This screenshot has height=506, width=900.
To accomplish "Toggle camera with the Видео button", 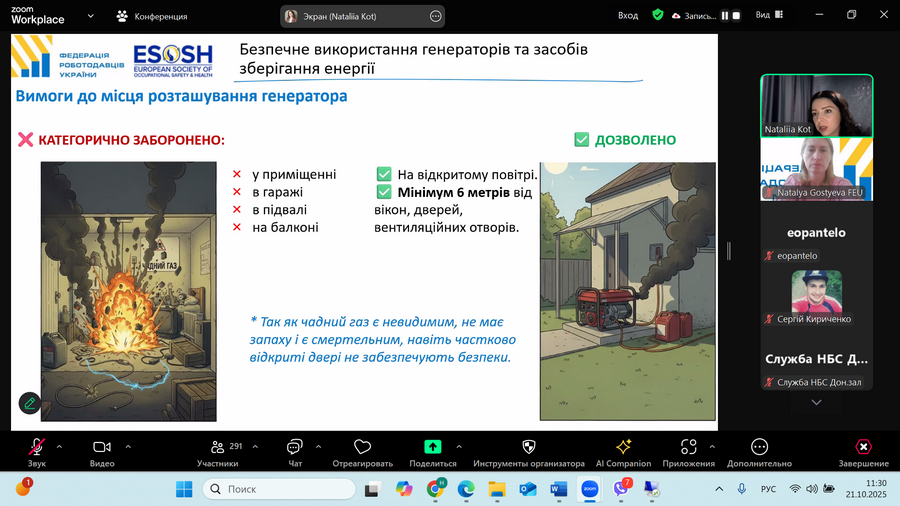I will click(102, 447).
